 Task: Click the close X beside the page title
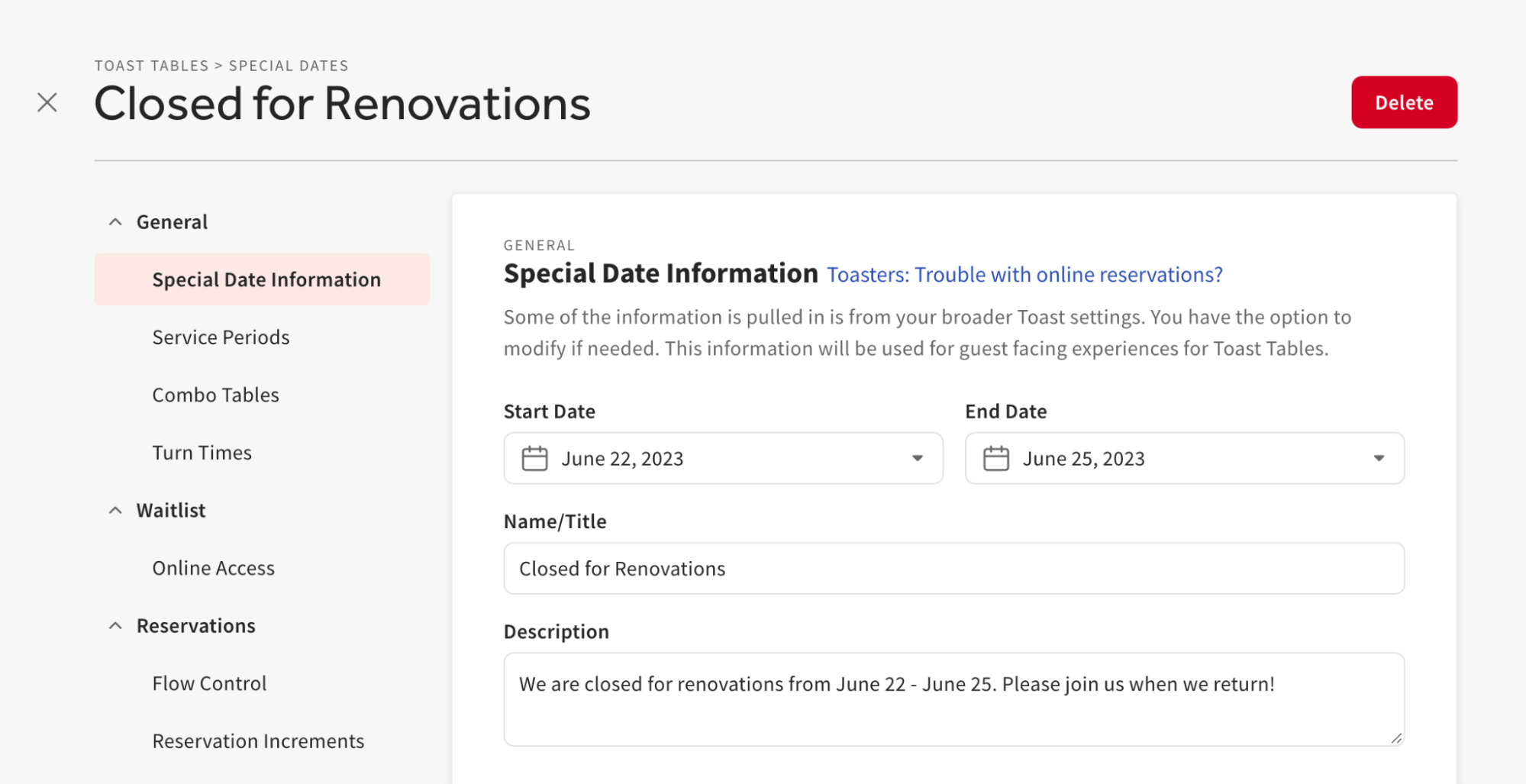point(47,102)
